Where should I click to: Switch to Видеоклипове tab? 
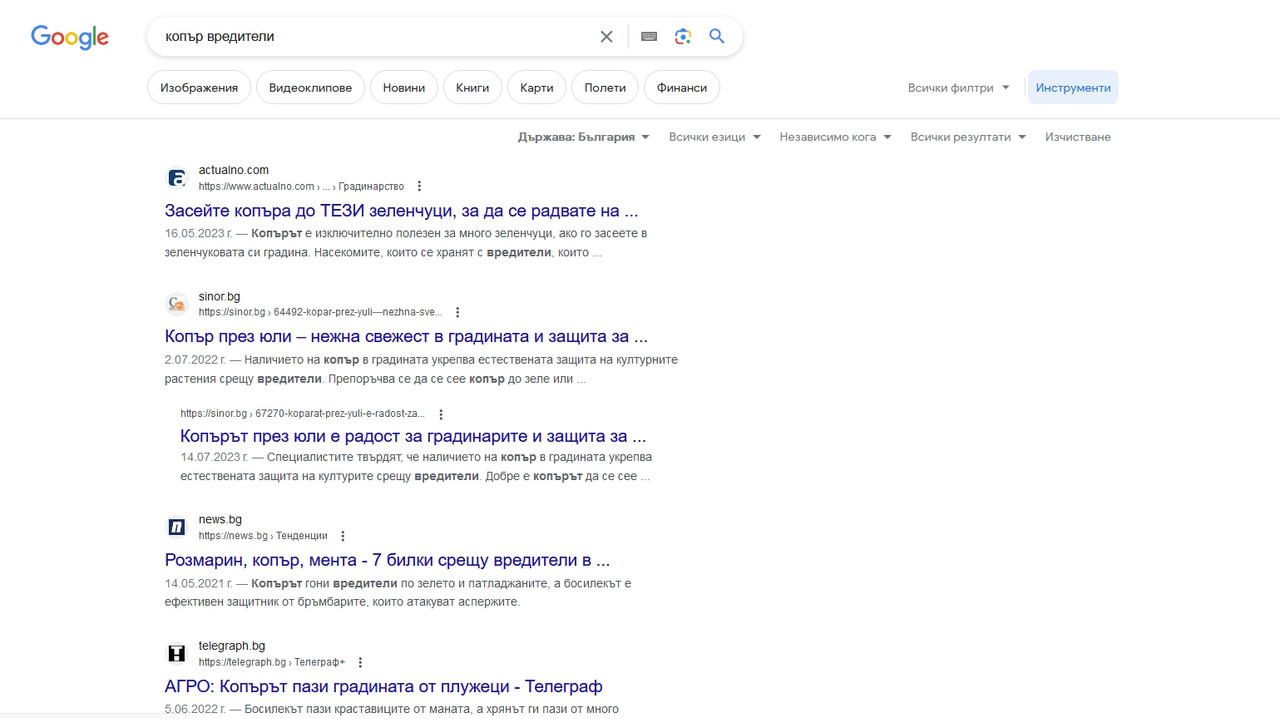pos(310,88)
